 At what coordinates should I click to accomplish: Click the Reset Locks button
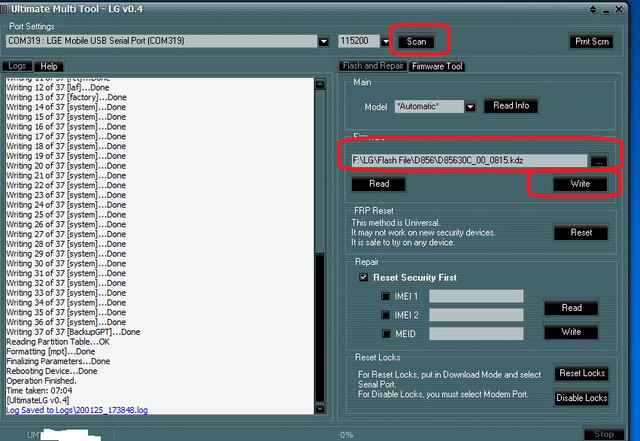point(582,373)
